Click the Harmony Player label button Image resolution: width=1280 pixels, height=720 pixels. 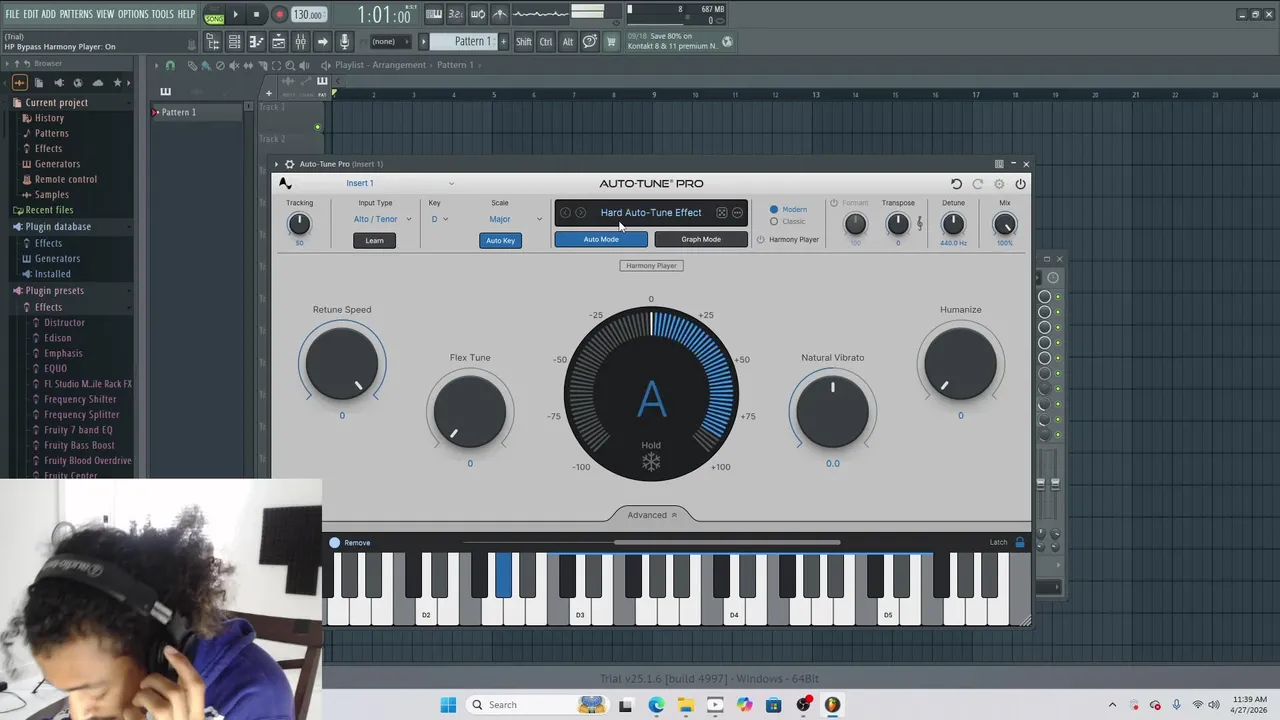pos(651,266)
